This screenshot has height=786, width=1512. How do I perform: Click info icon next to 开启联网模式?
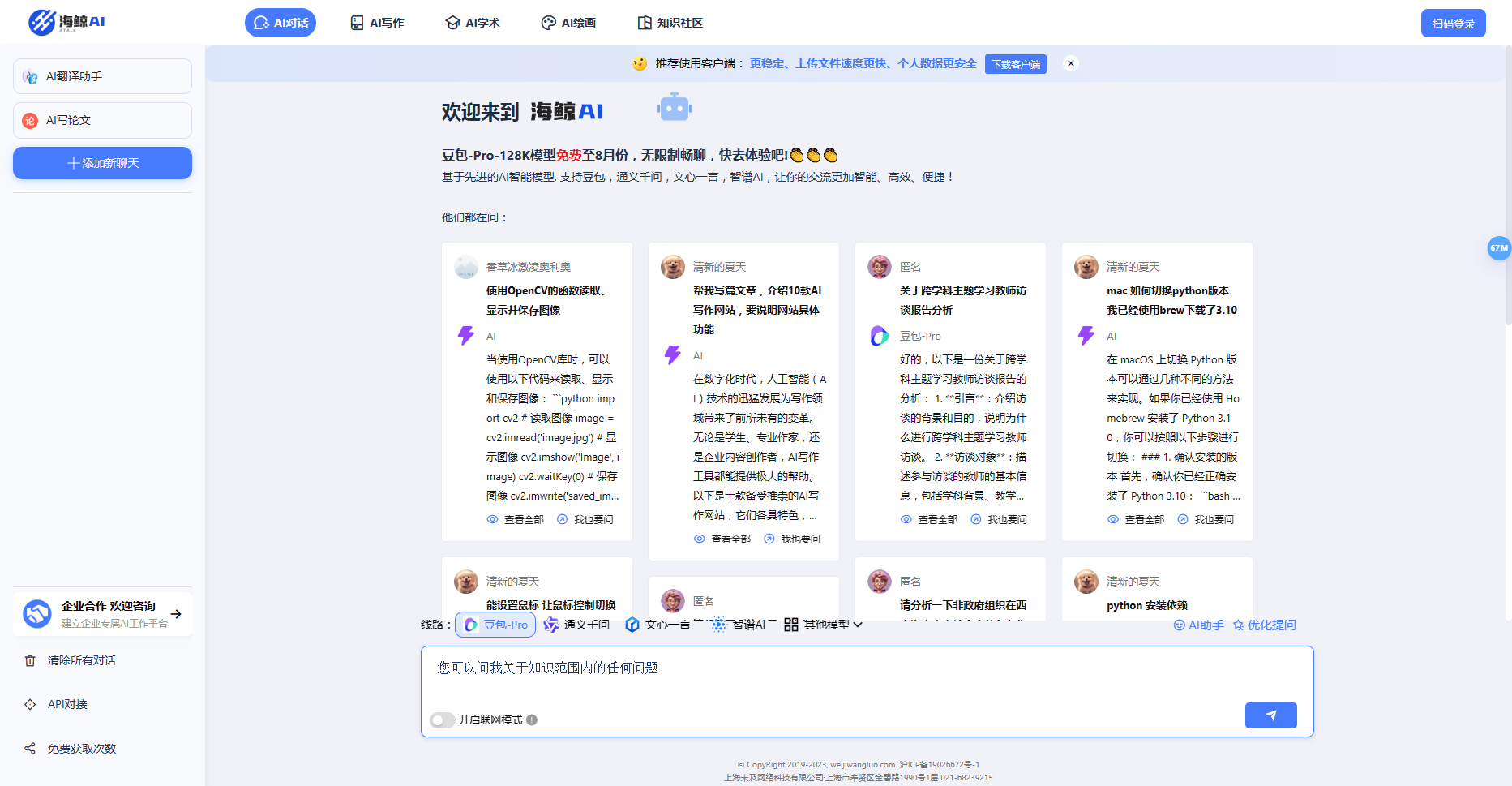(532, 719)
